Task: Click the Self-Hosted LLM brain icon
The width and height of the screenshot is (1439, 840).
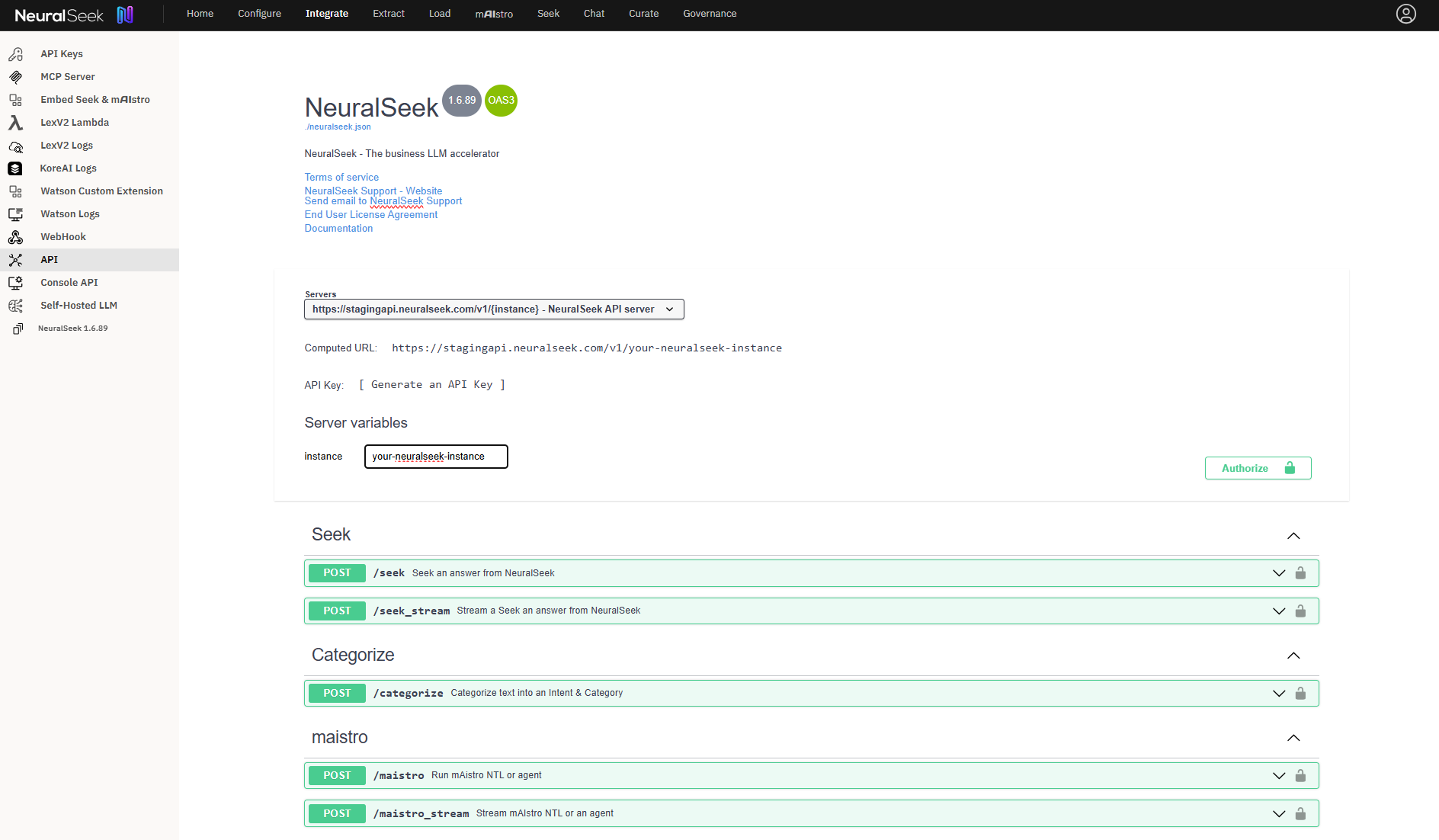Action: point(15,306)
